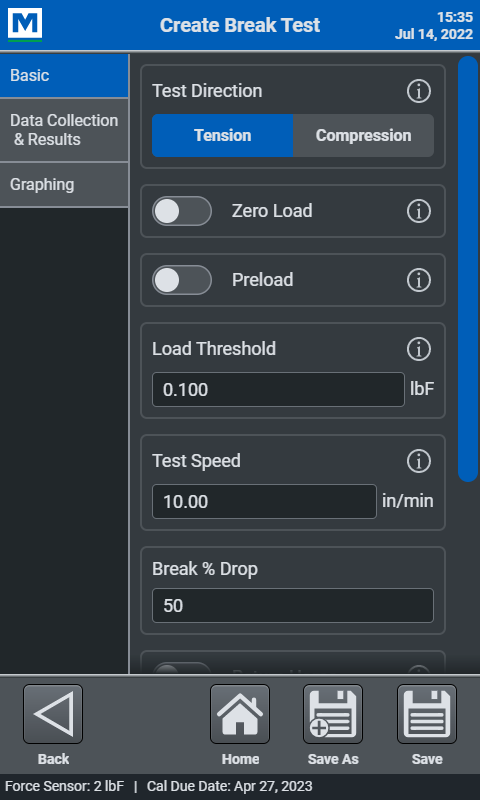Open Test Speed info icon

tap(419, 461)
